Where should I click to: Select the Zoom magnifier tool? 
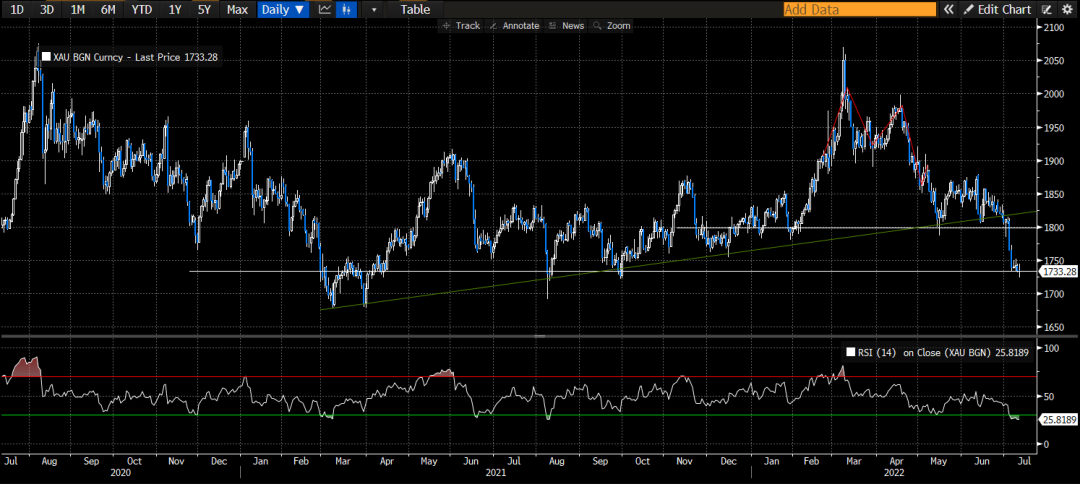pyautogui.click(x=611, y=25)
